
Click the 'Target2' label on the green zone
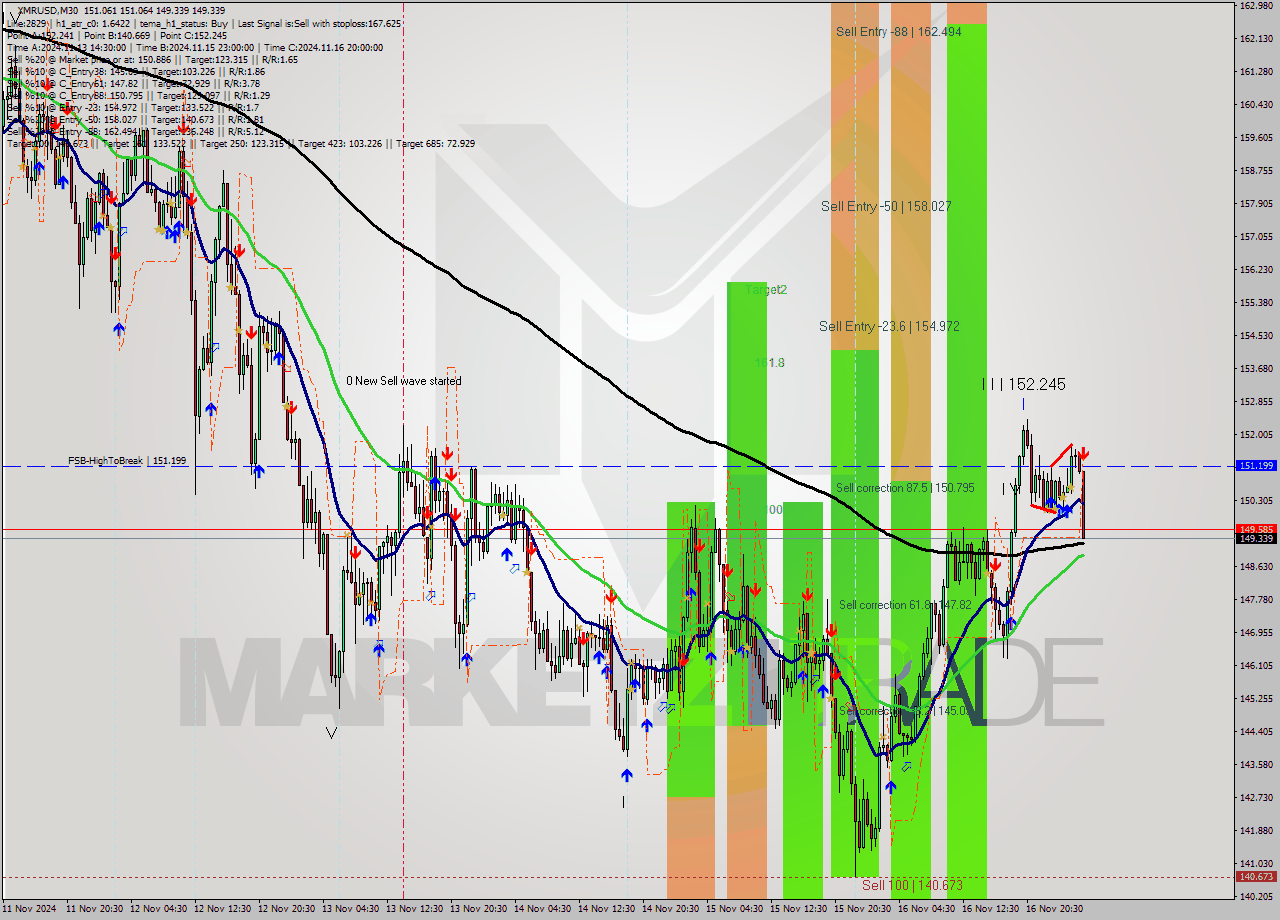coord(766,290)
